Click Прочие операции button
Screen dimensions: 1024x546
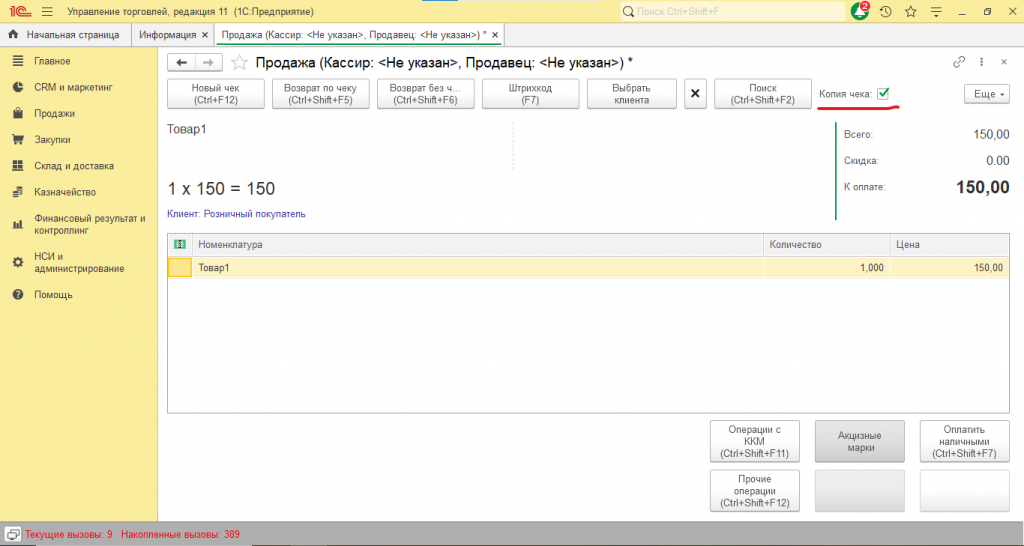[x=754, y=490]
